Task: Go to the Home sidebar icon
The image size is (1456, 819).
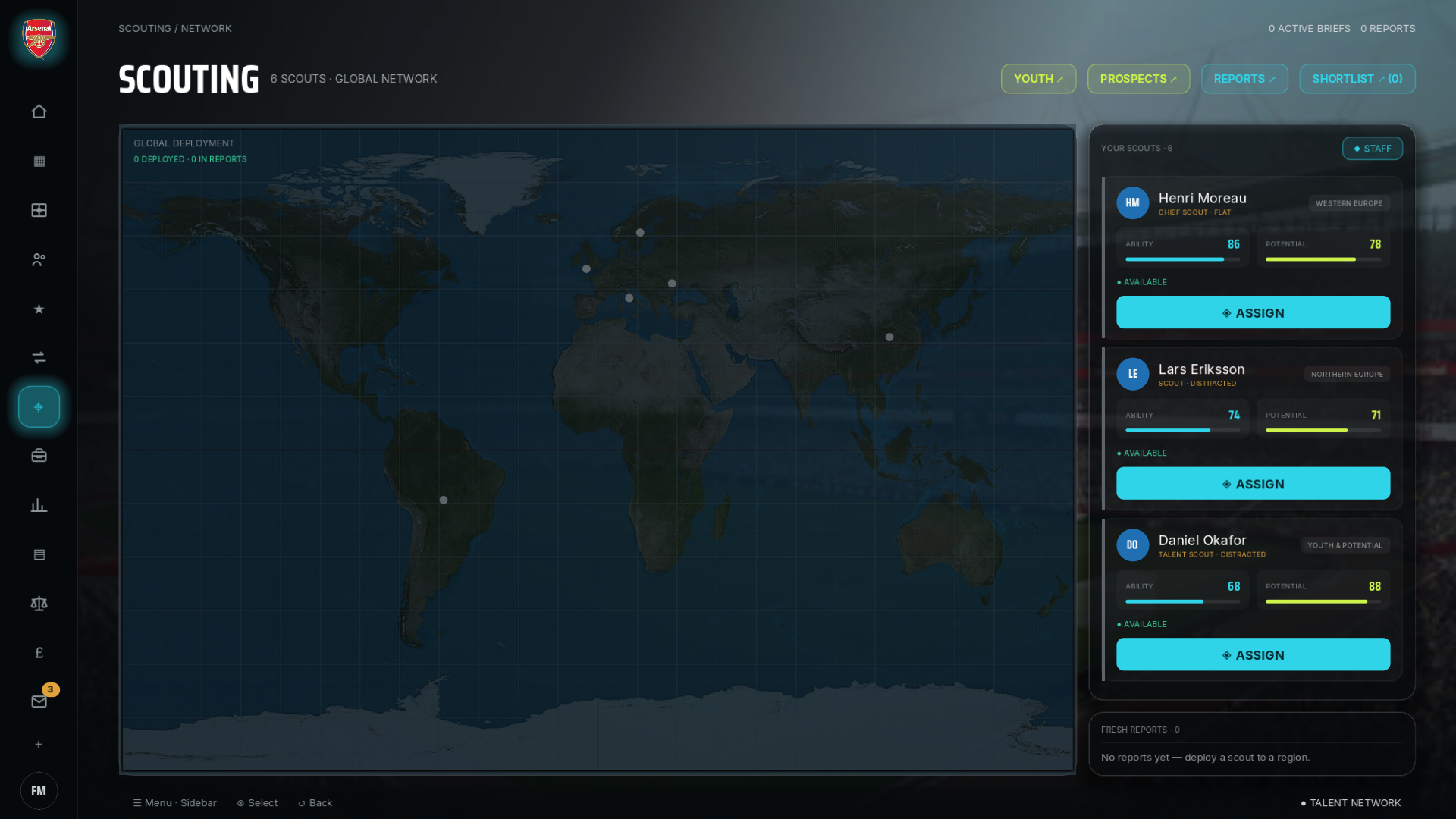Action: [x=39, y=111]
